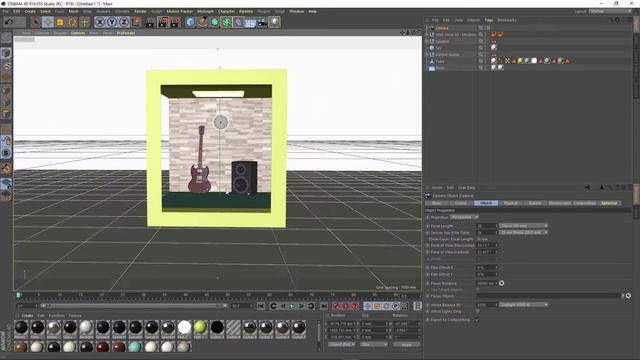The height and width of the screenshot is (360, 640).
Task: Open the MoGraph menu
Action: tap(205, 11)
